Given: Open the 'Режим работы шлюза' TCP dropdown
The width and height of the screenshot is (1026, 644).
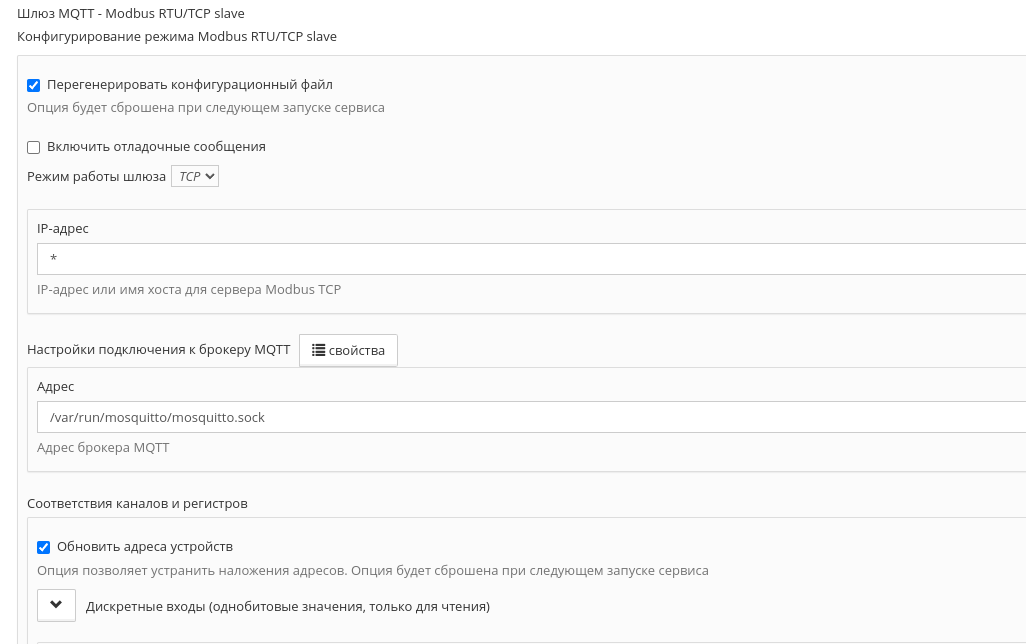Looking at the screenshot, I should click(195, 176).
